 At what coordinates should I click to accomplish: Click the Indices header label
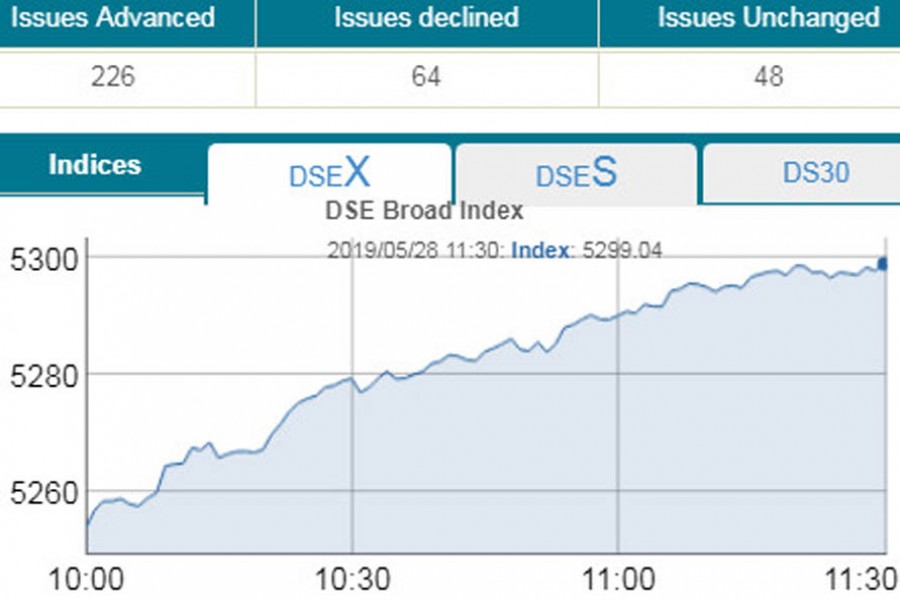[x=95, y=165]
